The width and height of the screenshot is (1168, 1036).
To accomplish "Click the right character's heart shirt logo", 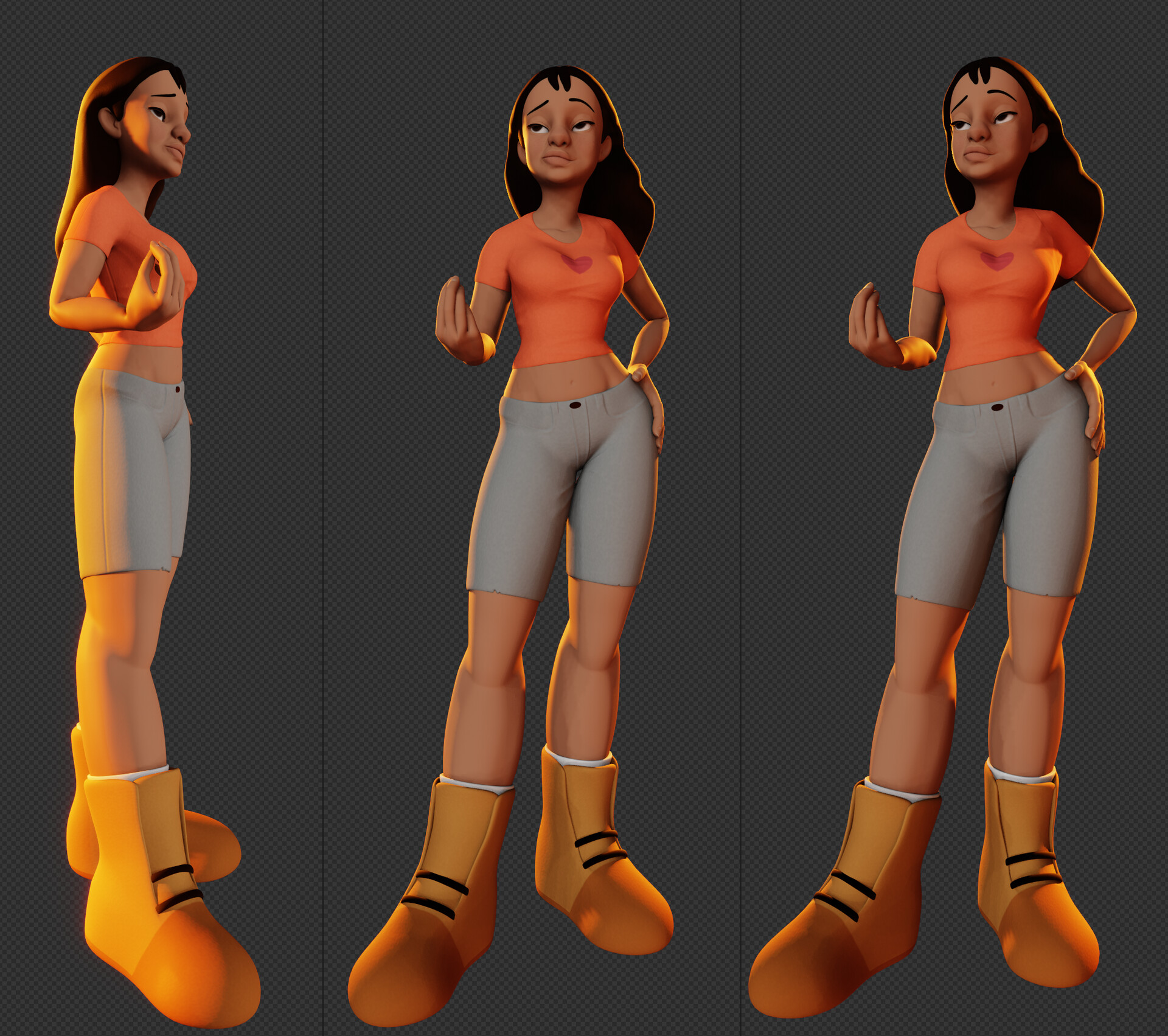I will pyautogui.click(x=996, y=260).
